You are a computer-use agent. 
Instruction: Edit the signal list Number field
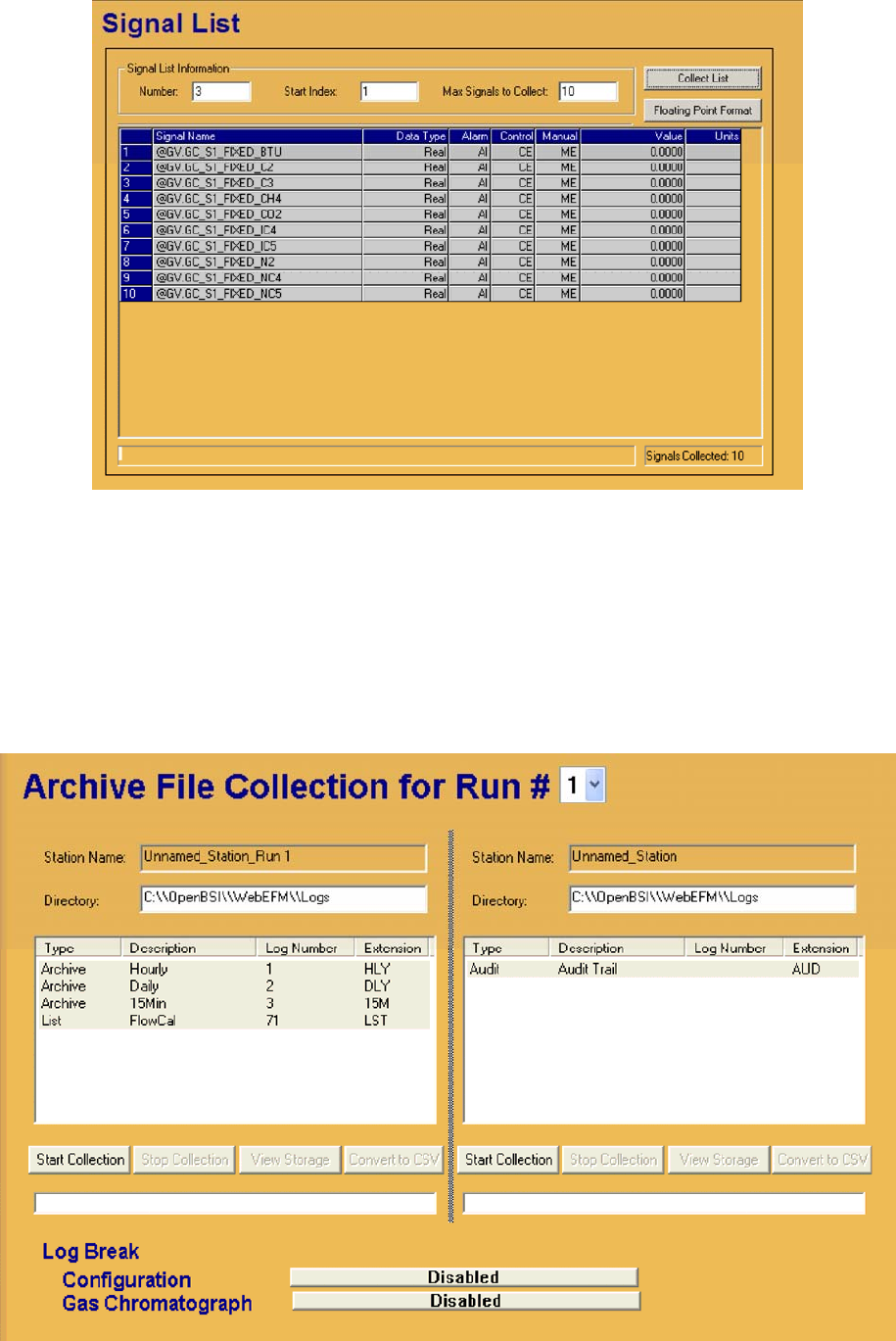[221, 91]
